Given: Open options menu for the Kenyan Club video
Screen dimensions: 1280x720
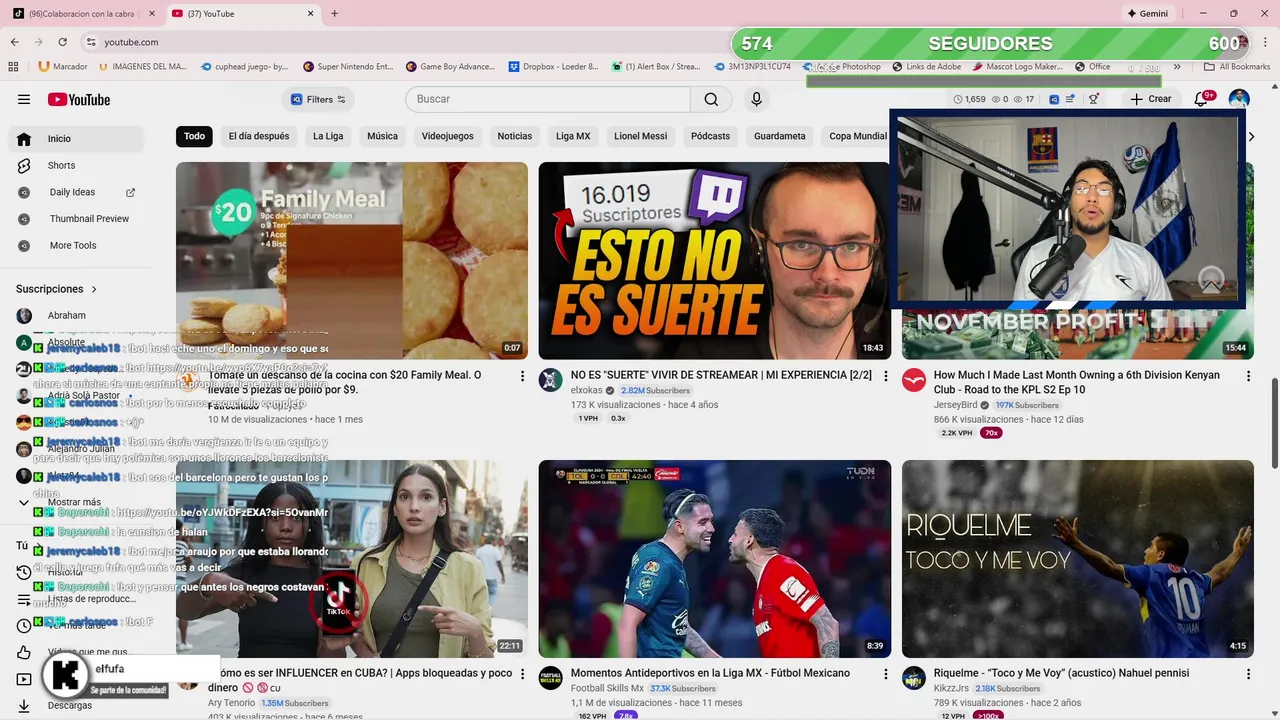Looking at the screenshot, I should 1248,376.
